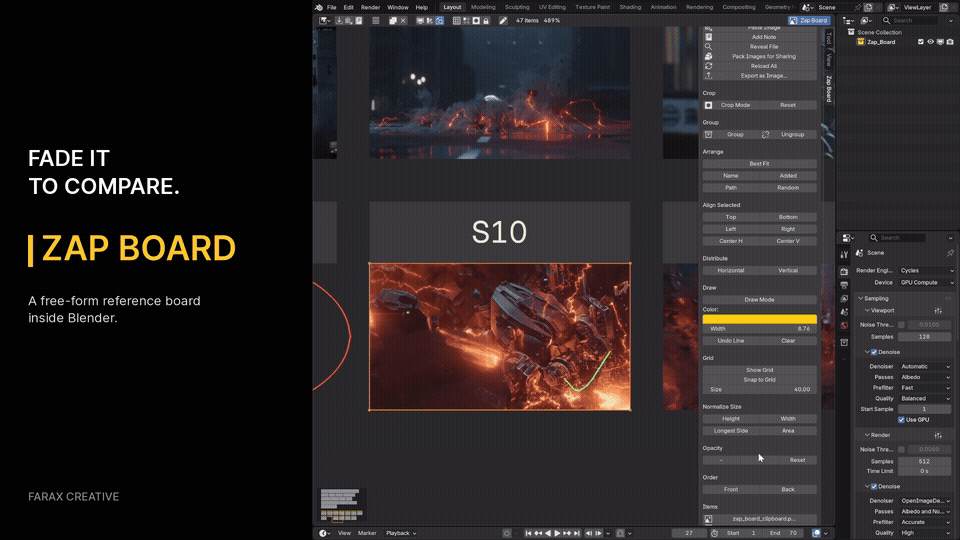
Task: Open the Window menu
Action: (x=397, y=7)
